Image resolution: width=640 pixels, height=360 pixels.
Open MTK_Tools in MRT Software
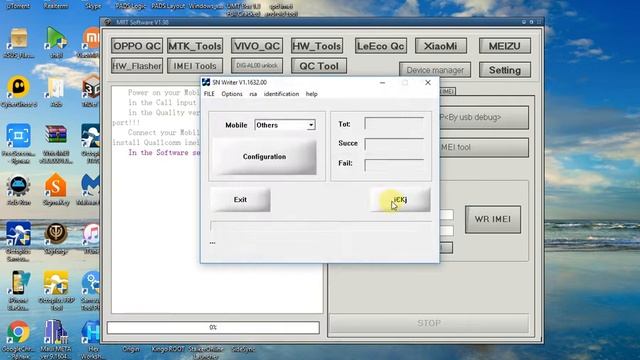click(x=195, y=46)
